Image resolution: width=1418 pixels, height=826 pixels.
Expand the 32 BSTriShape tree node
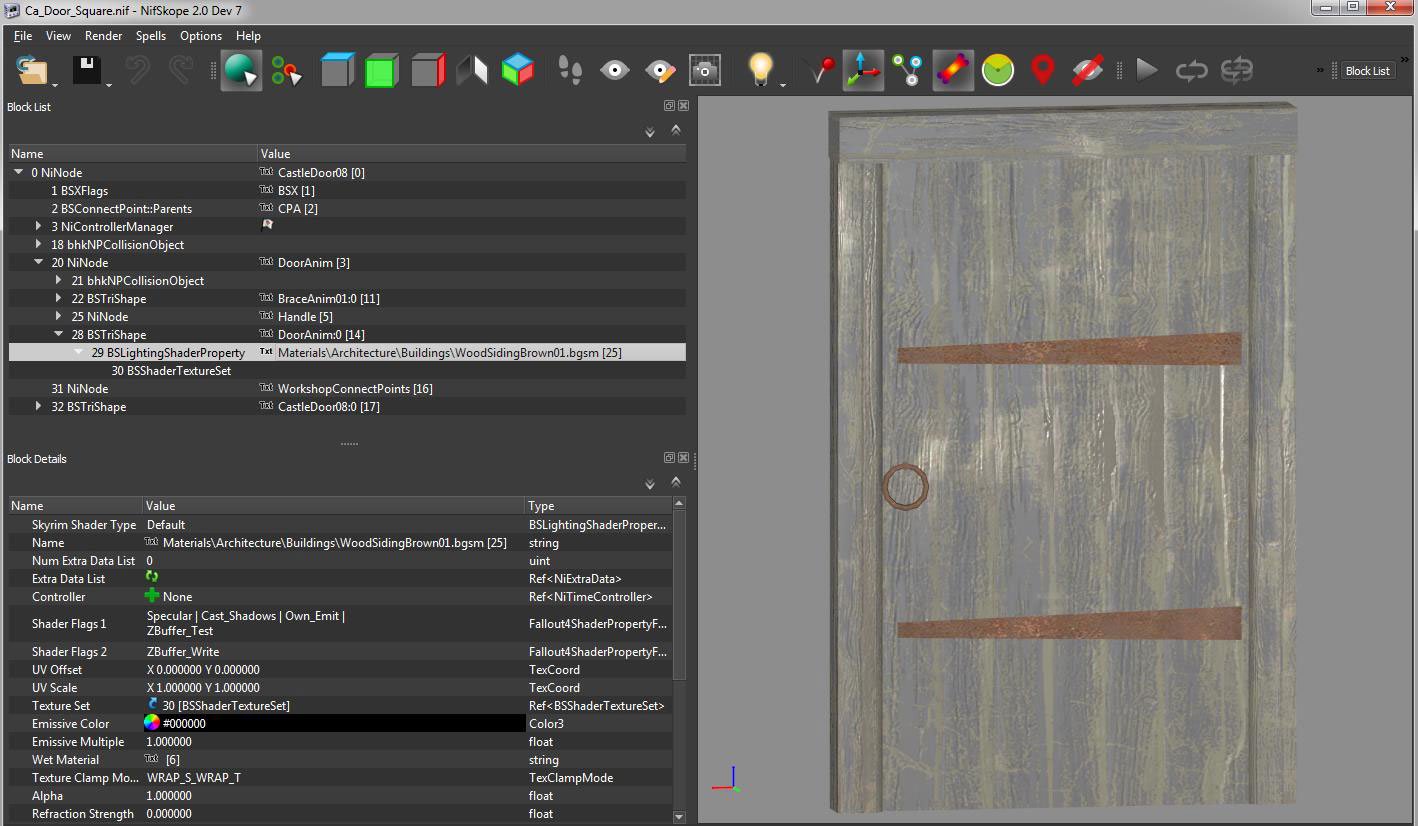click(x=39, y=407)
